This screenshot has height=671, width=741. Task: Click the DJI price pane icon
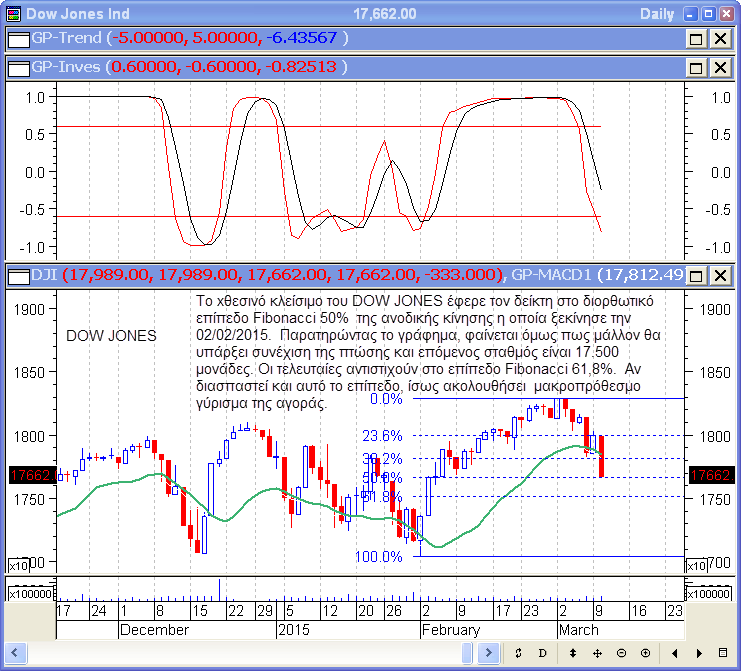(x=19, y=276)
